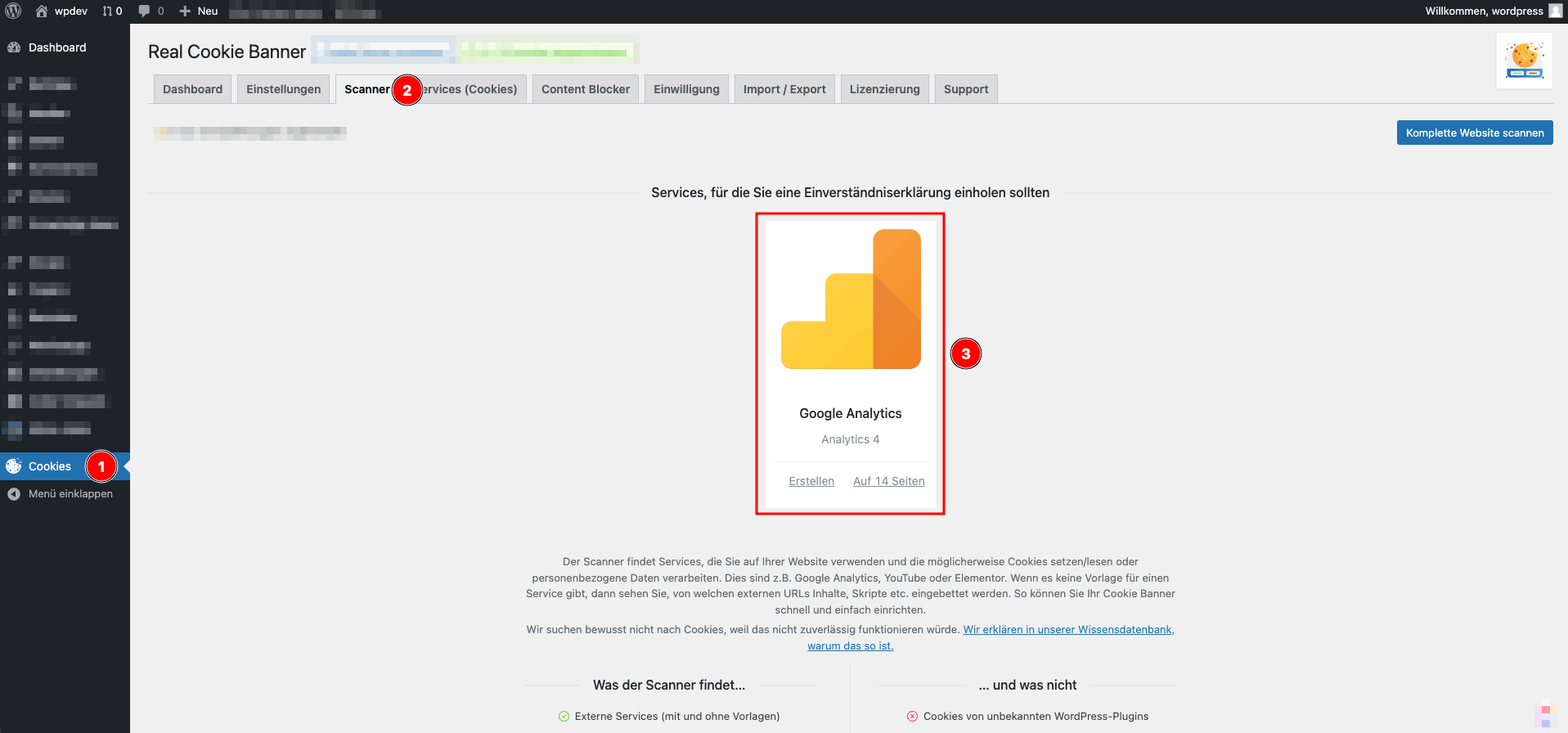
Task: Click the Real Cookie Banner cookie logo
Action: pyautogui.click(x=1524, y=61)
